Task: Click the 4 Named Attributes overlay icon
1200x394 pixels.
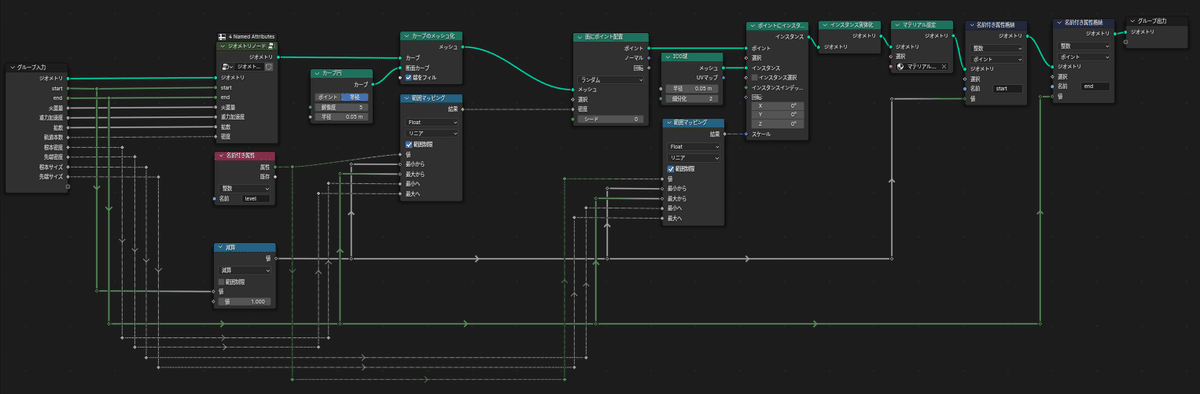Action: (222, 36)
